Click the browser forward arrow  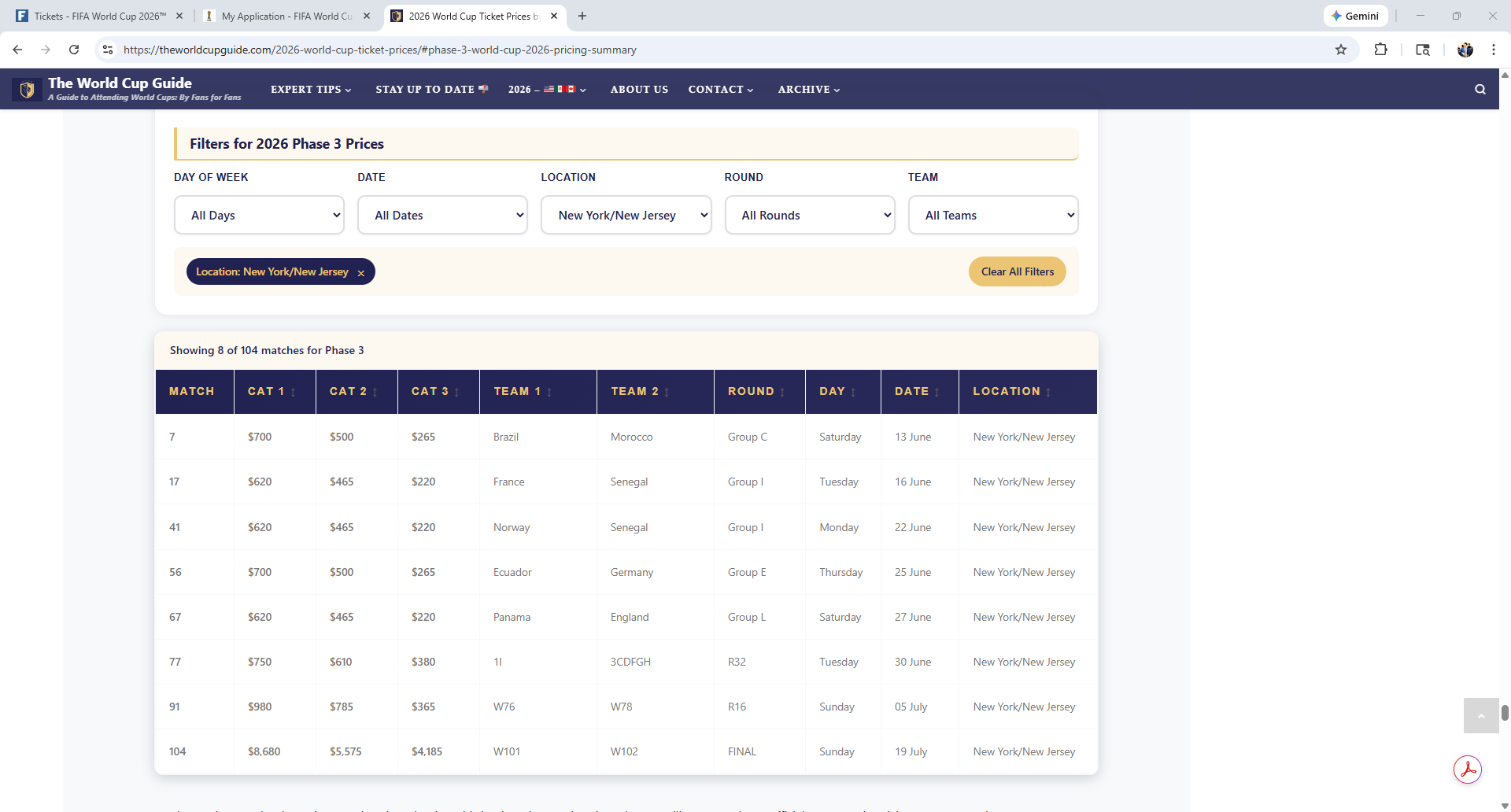click(46, 50)
